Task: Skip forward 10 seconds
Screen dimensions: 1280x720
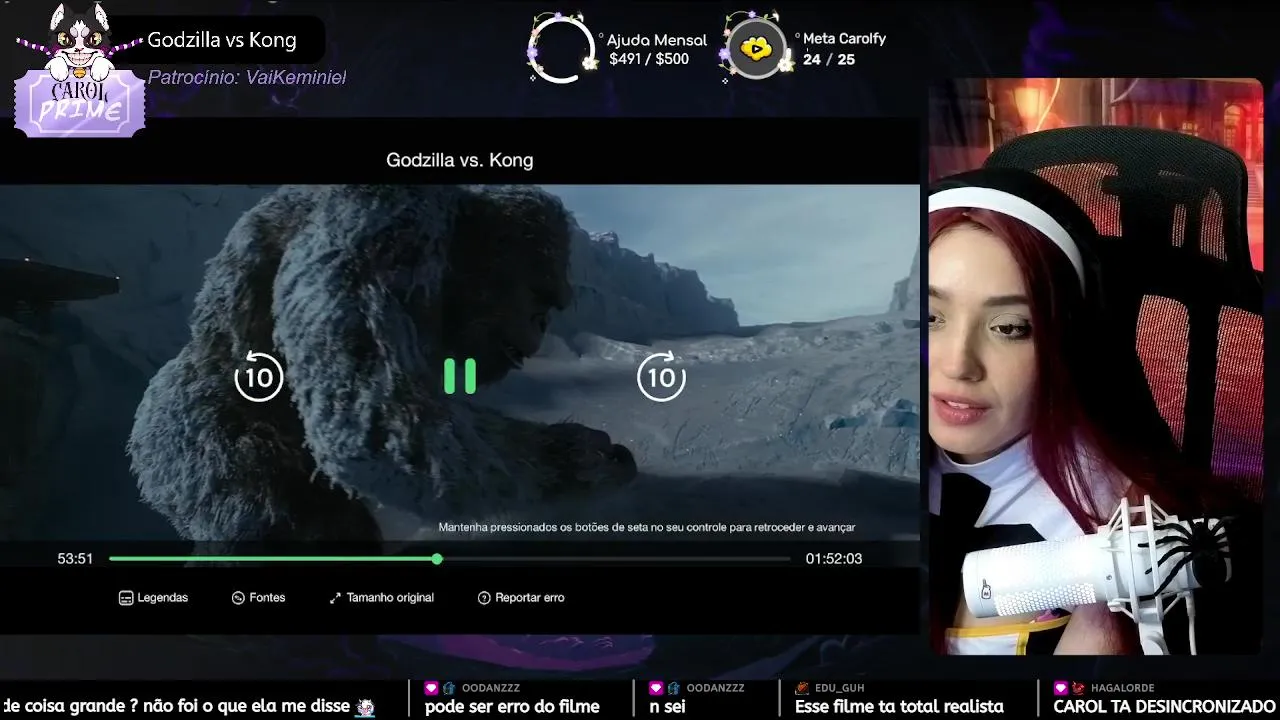Action: coord(661,376)
